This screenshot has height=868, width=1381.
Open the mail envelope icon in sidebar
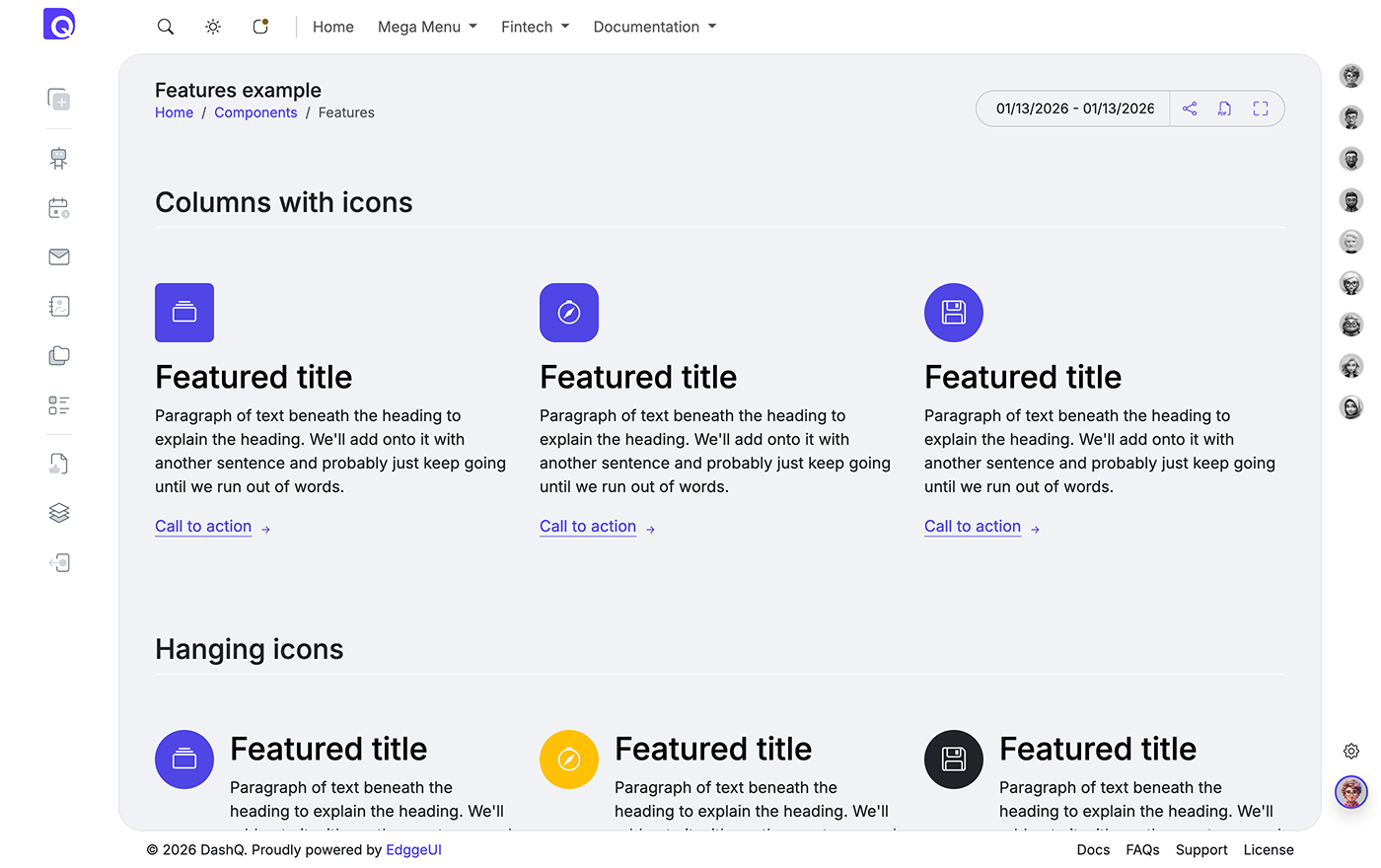tap(59, 257)
